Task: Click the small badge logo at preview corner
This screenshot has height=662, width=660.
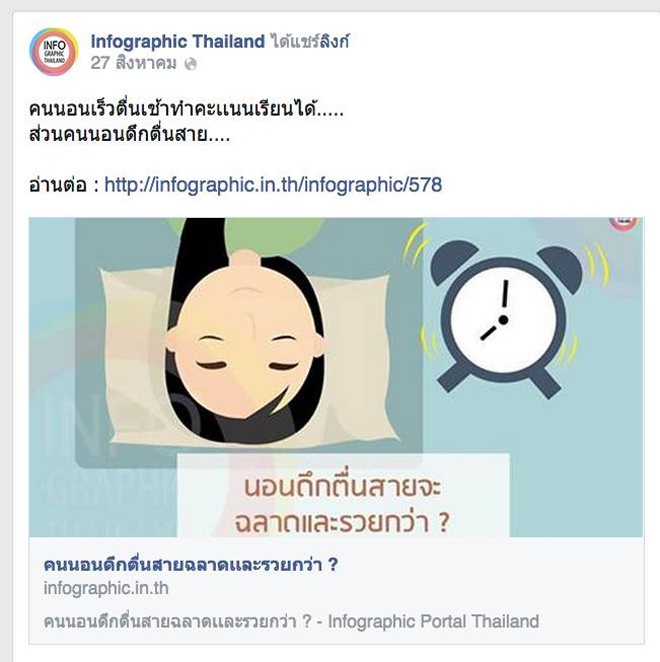Action: click(624, 223)
